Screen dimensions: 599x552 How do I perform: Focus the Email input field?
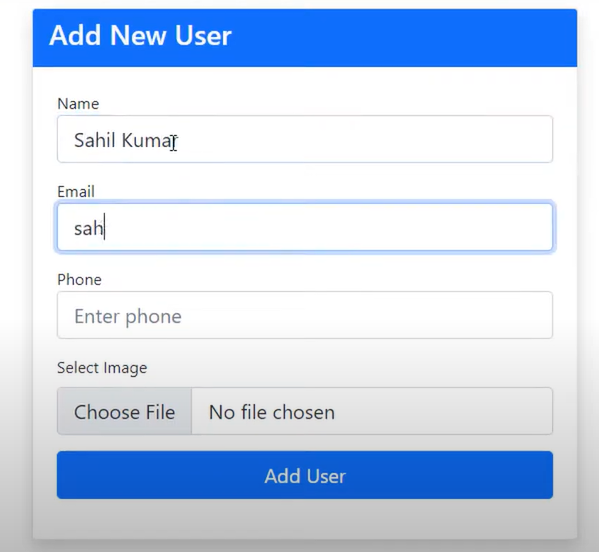click(304, 227)
